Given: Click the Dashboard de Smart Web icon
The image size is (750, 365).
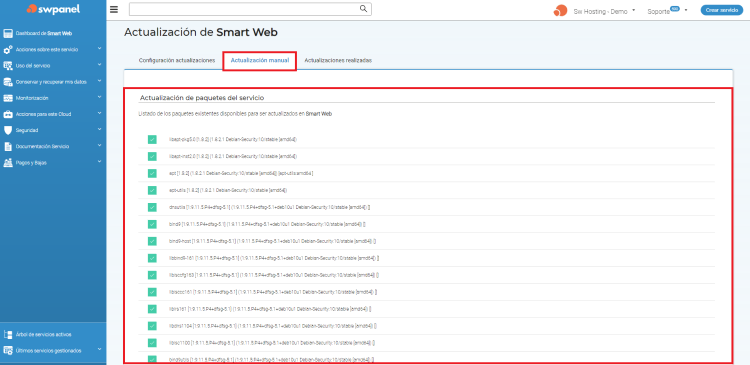Looking at the screenshot, I should (x=8, y=33).
